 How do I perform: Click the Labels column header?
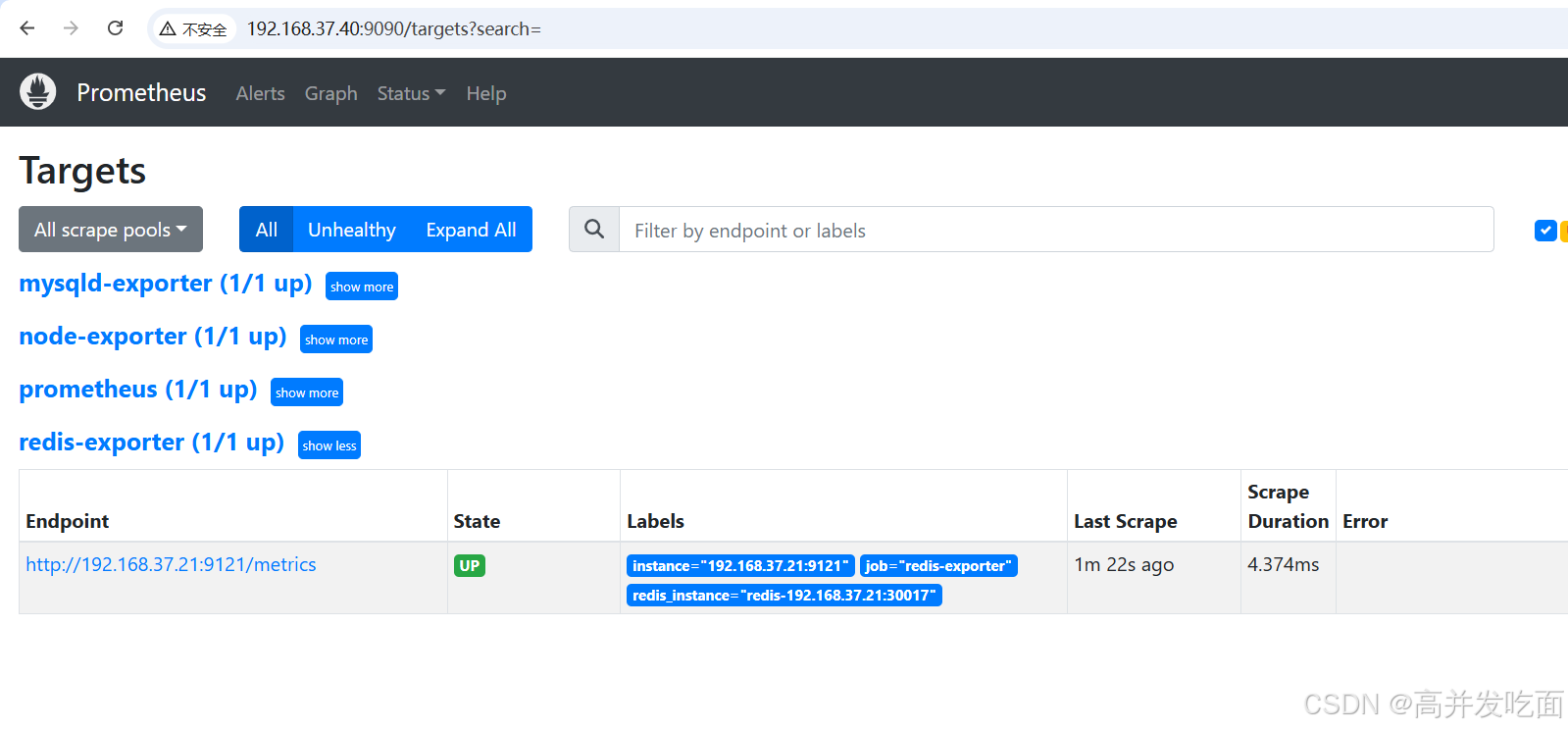655,521
